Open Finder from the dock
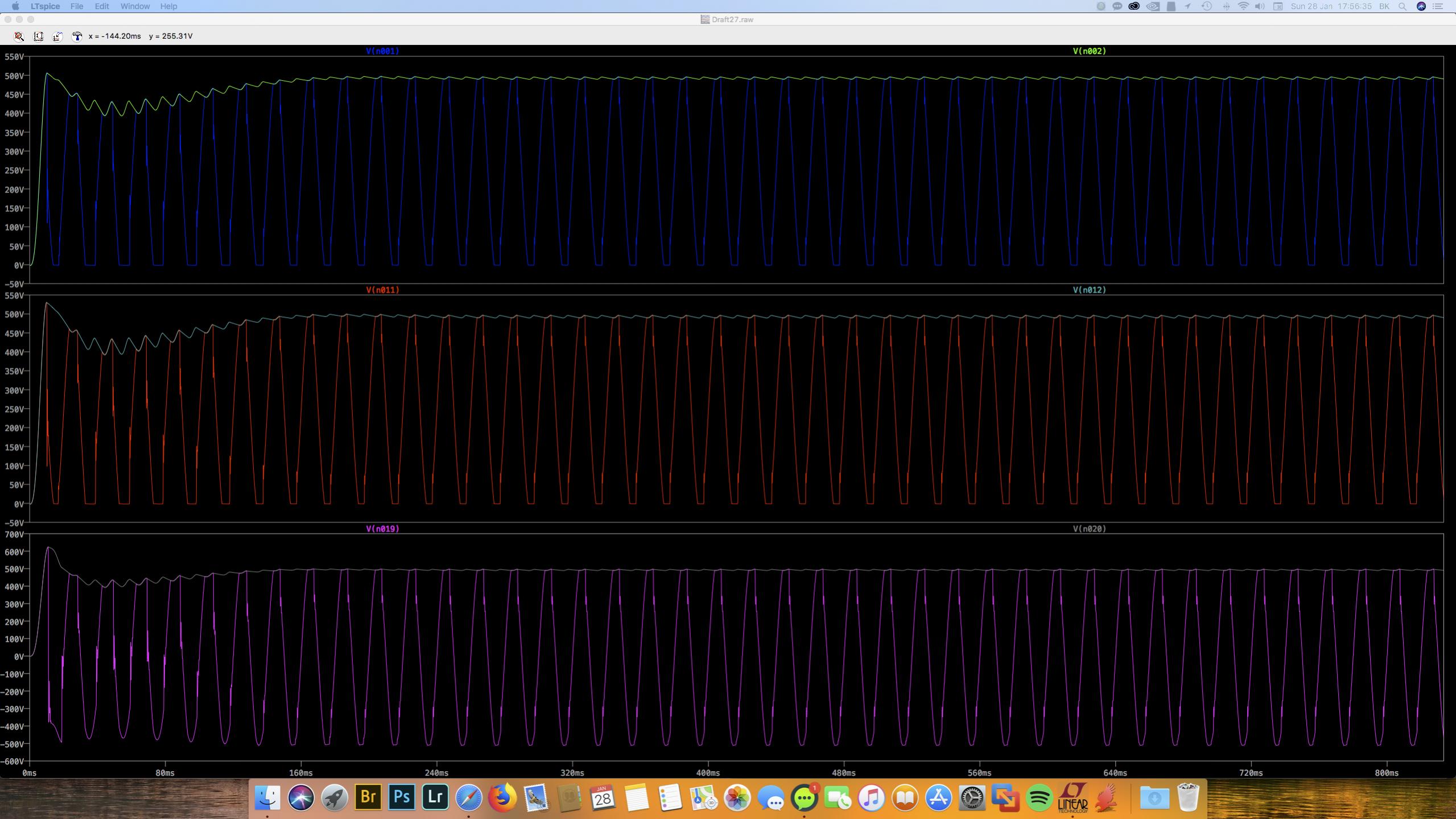The height and width of the screenshot is (819, 1456). click(x=267, y=797)
